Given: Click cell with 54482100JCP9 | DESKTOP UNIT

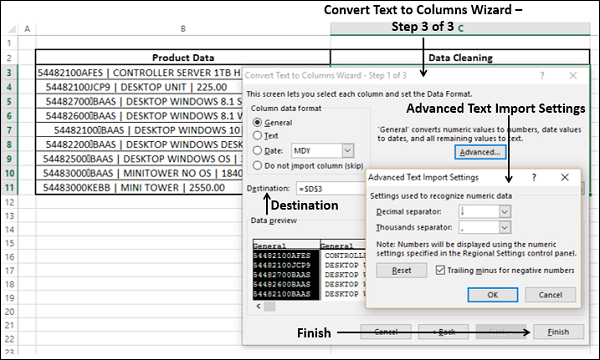Looking at the screenshot, I should 139,87.
